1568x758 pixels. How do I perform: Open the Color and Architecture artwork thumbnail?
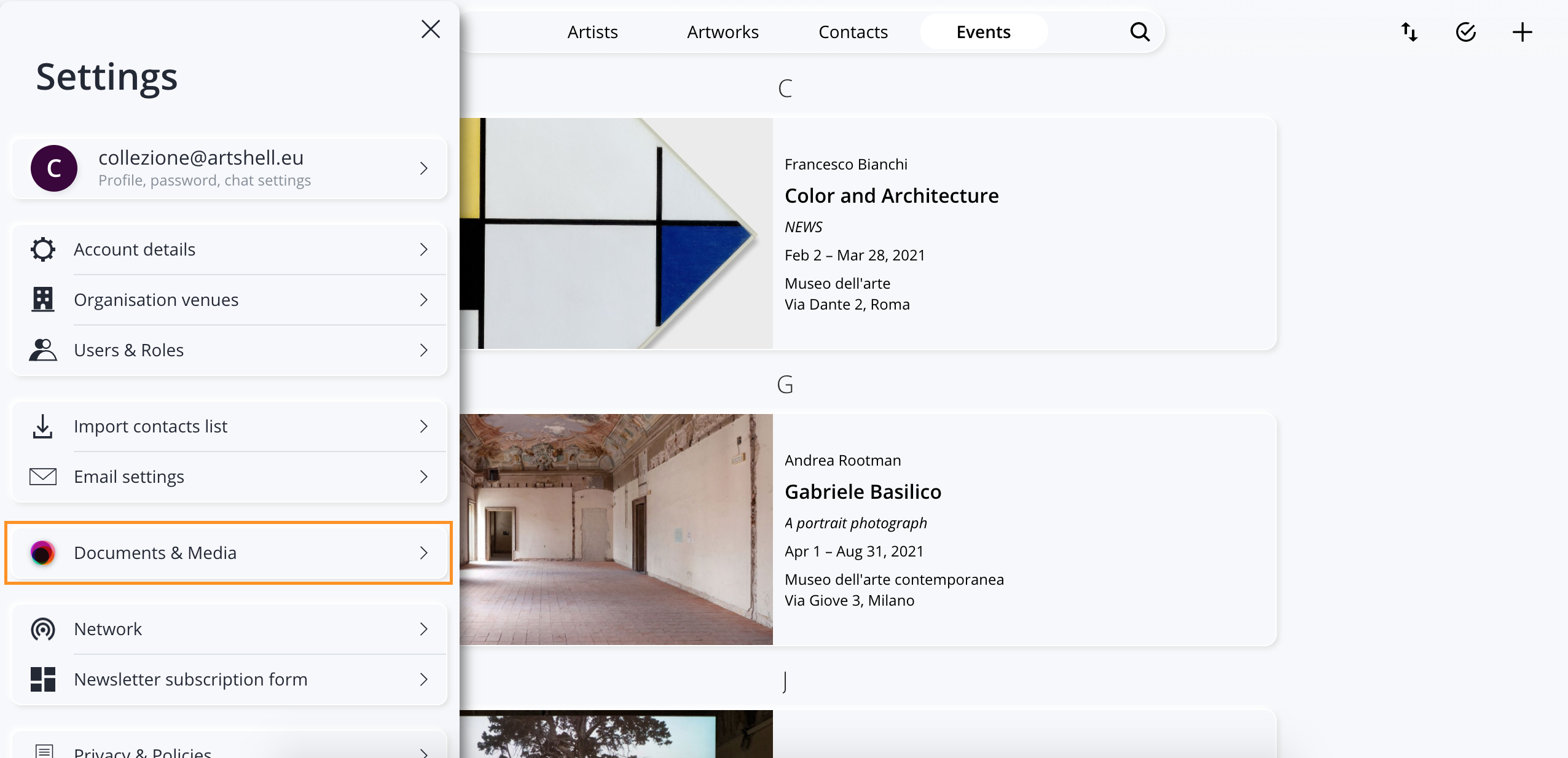click(616, 233)
